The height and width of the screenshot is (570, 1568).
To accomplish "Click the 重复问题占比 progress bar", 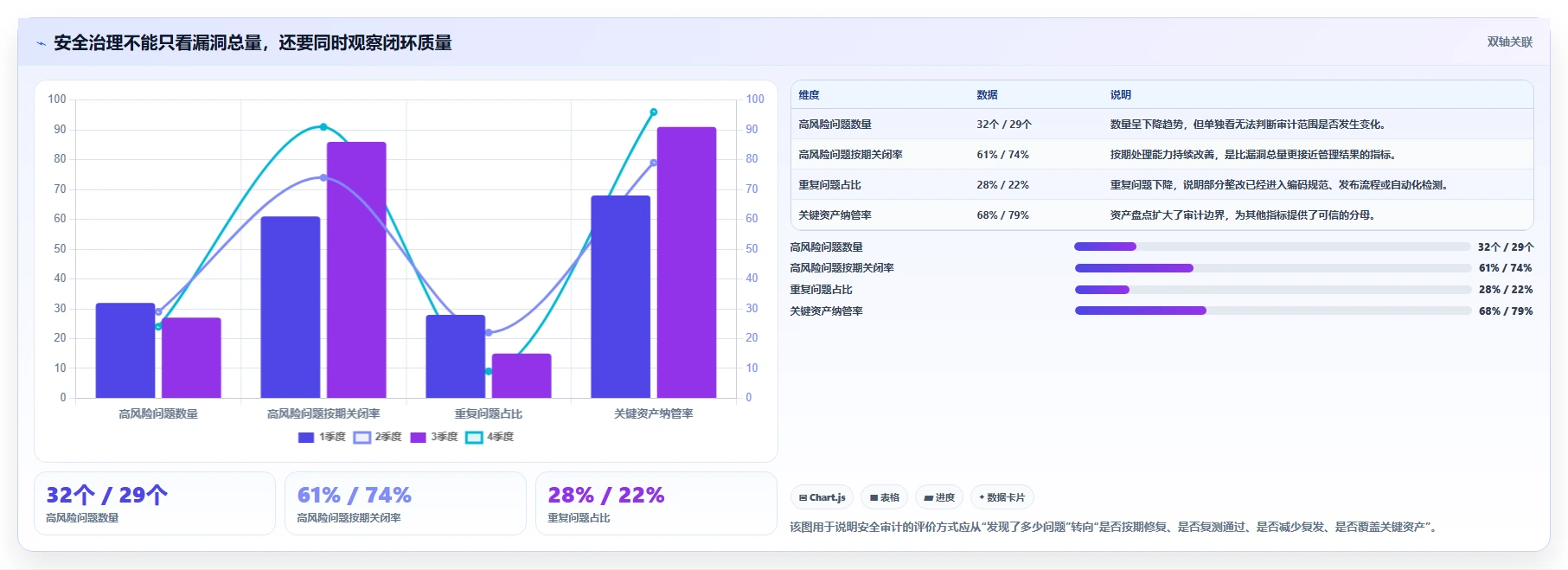I will [x=1272, y=290].
